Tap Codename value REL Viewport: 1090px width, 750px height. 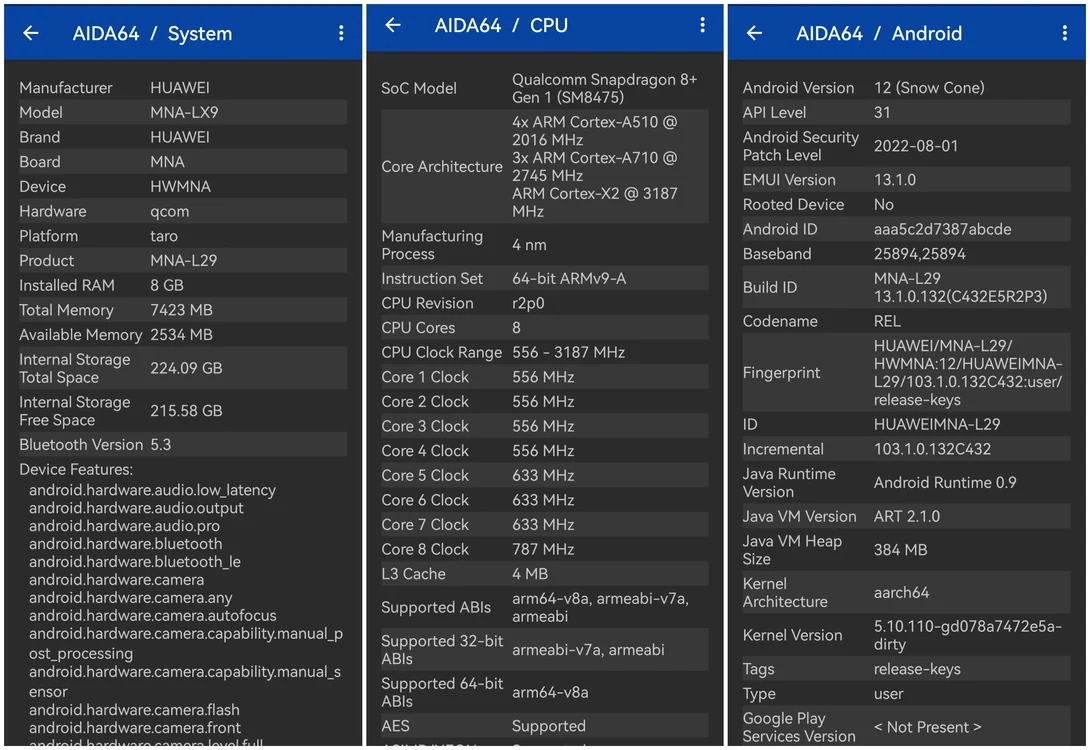coord(887,321)
